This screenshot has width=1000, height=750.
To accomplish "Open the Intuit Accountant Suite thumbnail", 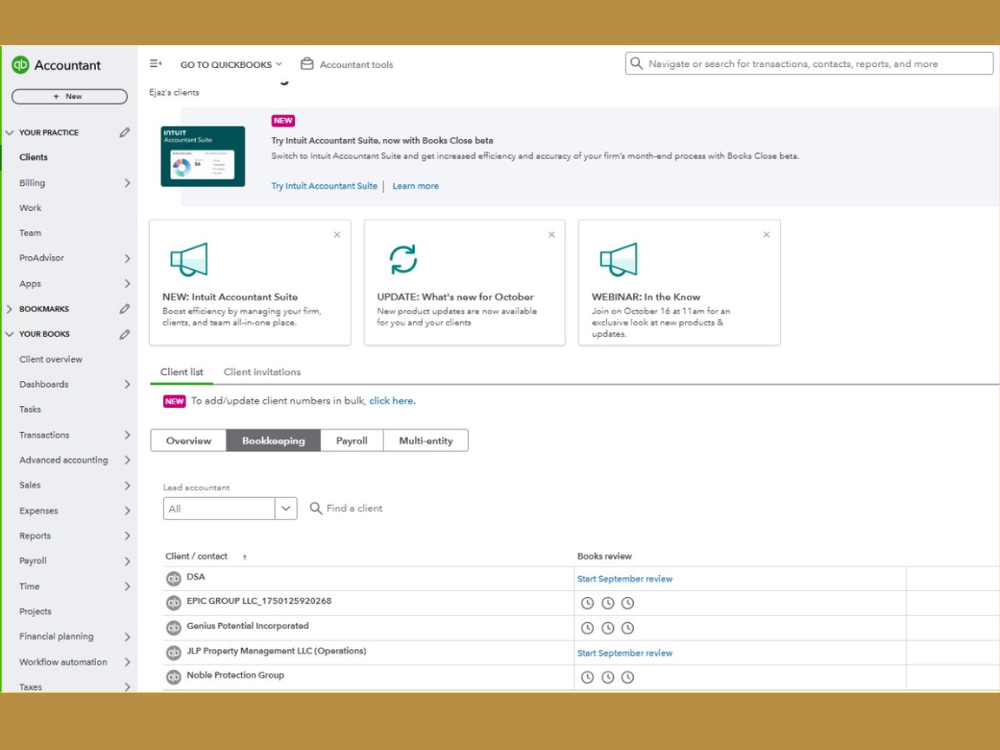I will (203, 156).
